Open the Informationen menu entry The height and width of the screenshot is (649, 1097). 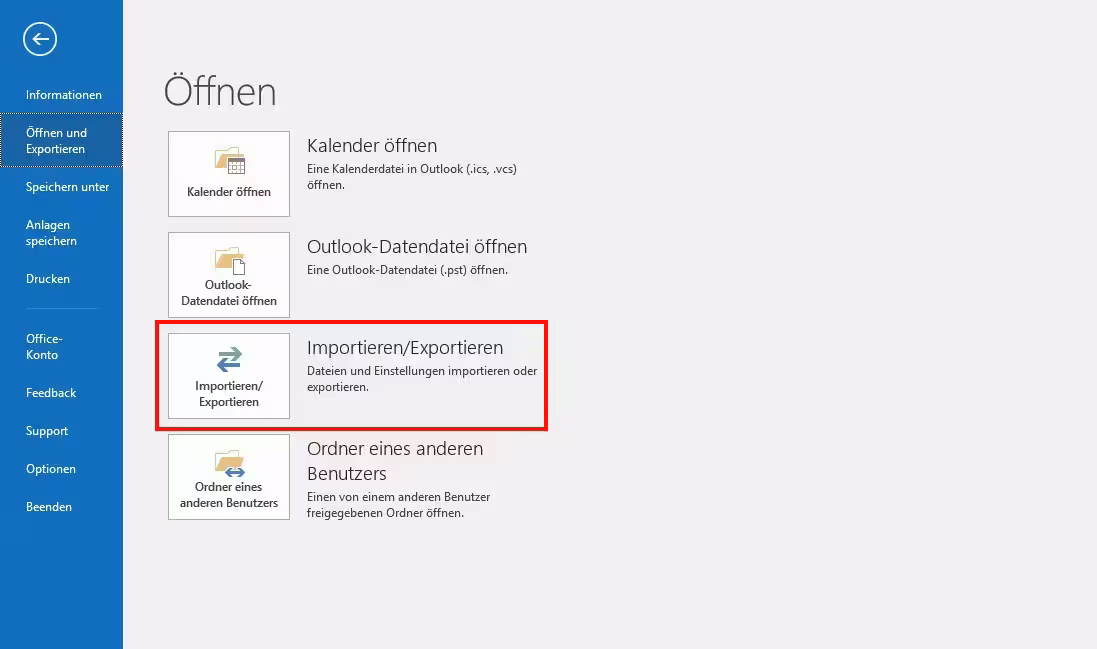(64, 95)
